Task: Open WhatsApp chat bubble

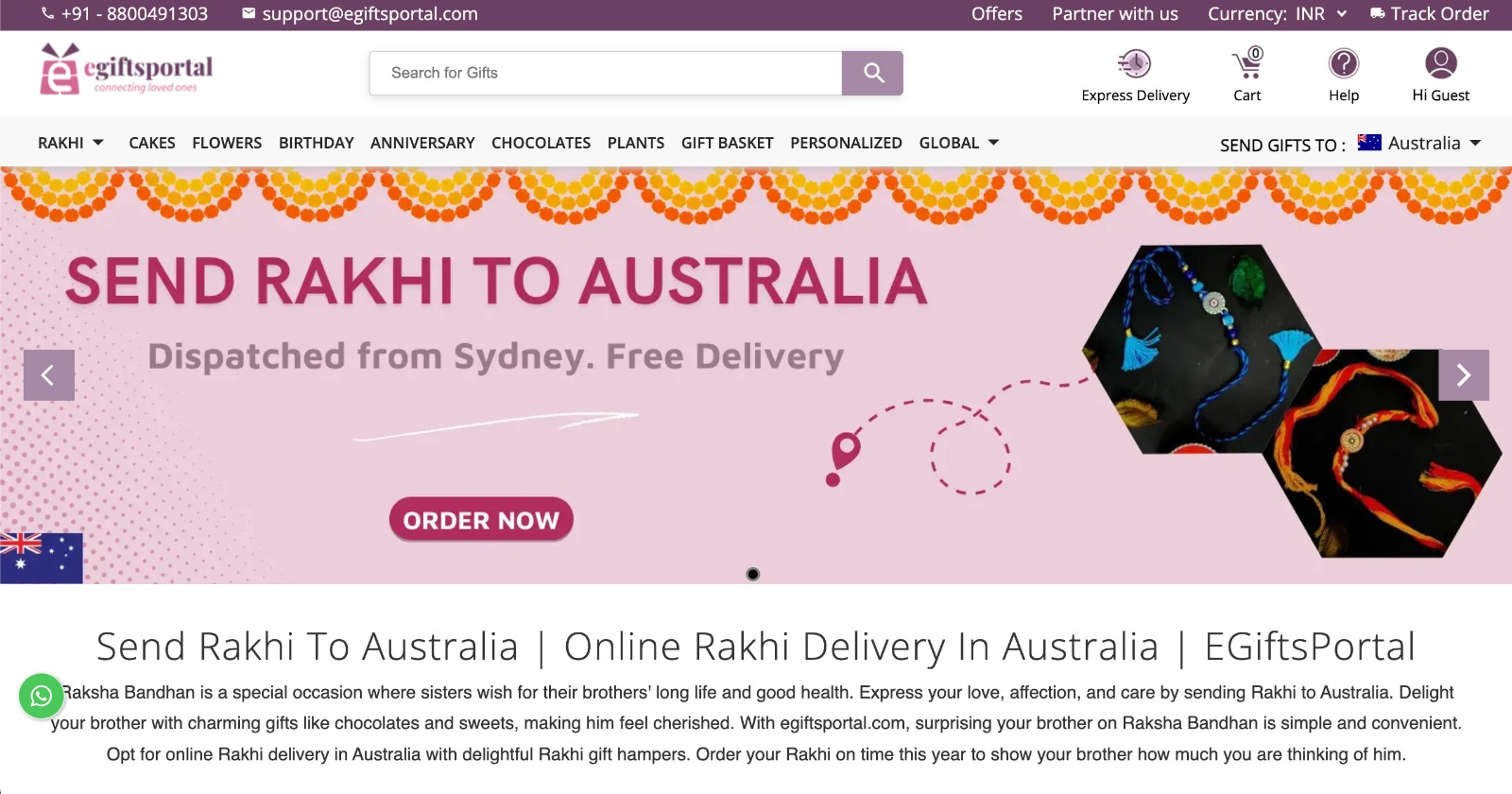Action: (x=41, y=697)
